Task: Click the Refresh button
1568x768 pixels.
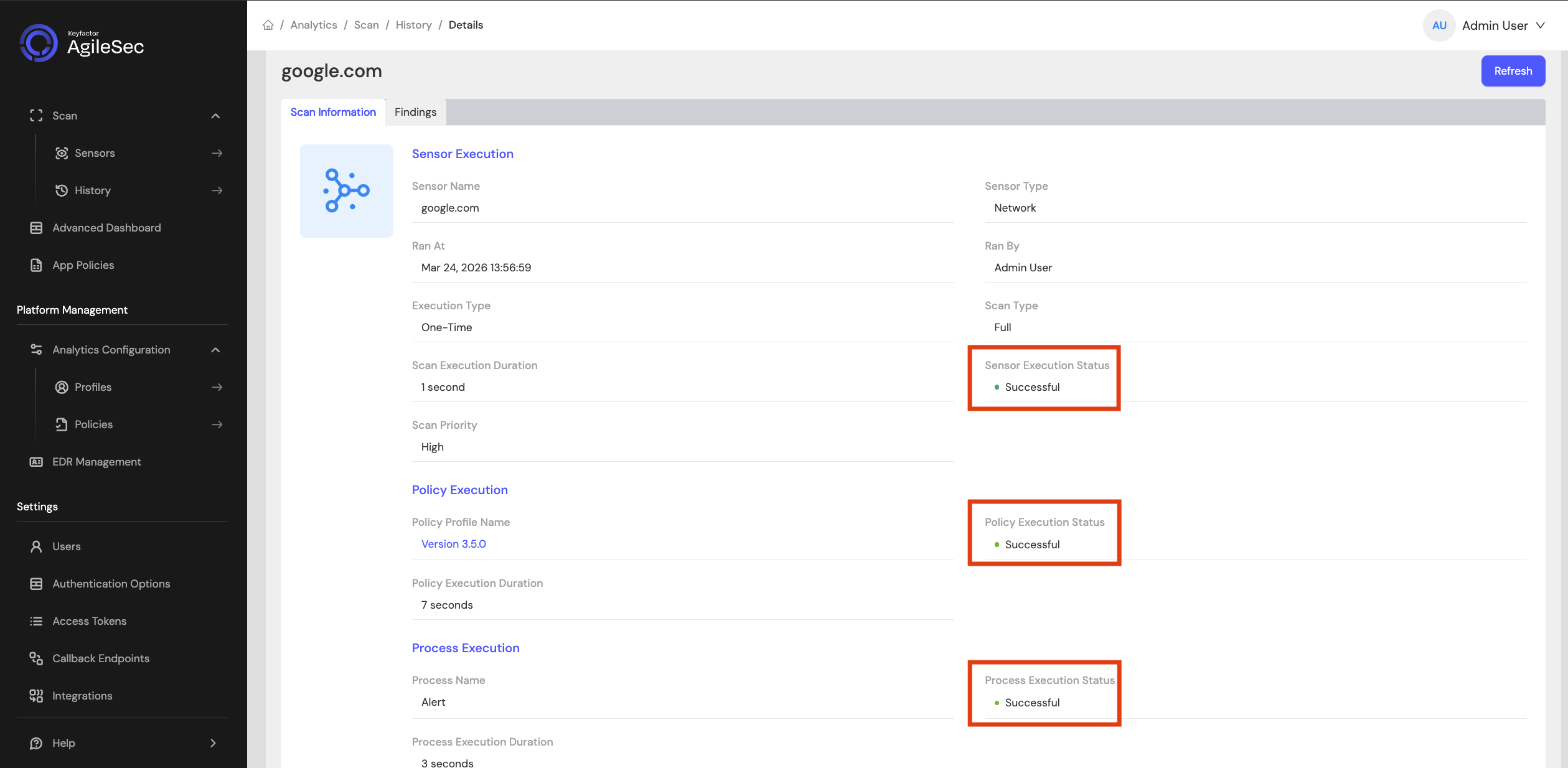Action: tap(1513, 71)
